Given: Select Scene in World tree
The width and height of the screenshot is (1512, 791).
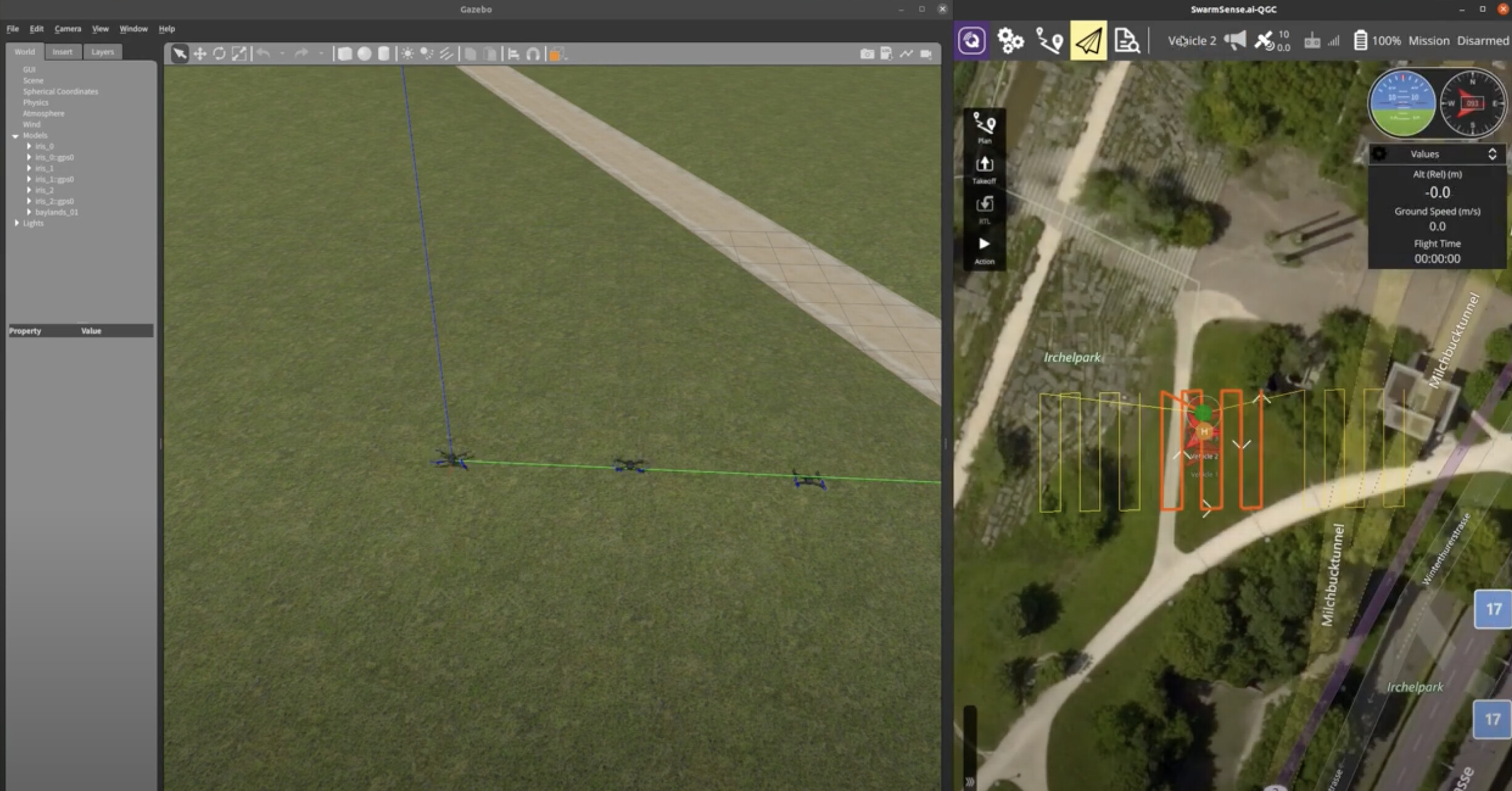Looking at the screenshot, I should pyautogui.click(x=33, y=81).
